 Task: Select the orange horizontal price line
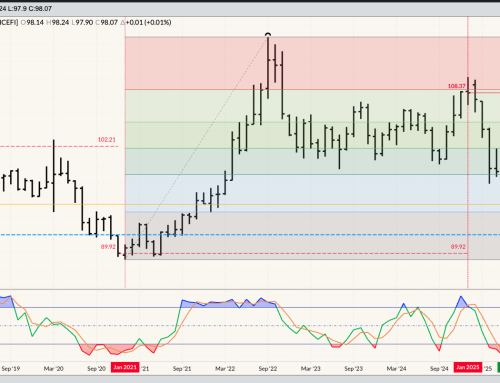[x=250, y=205]
